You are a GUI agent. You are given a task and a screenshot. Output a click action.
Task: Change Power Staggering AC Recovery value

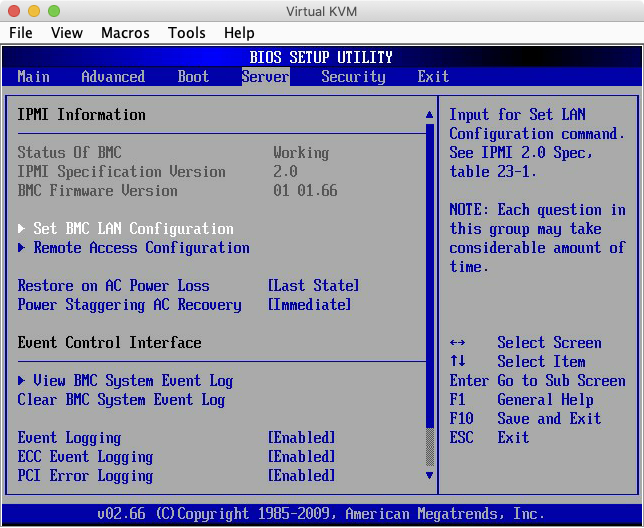click(x=310, y=305)
